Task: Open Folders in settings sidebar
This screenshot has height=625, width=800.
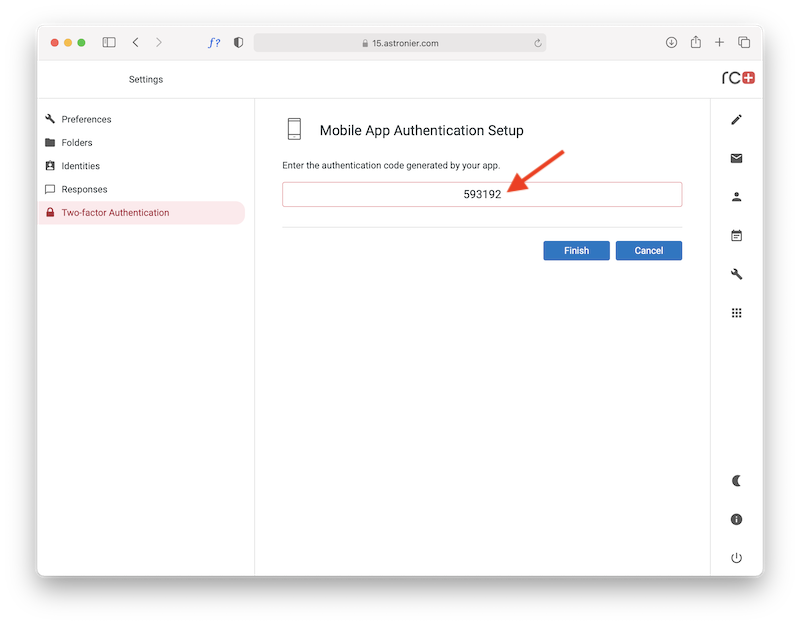Action: click(142, 142)
